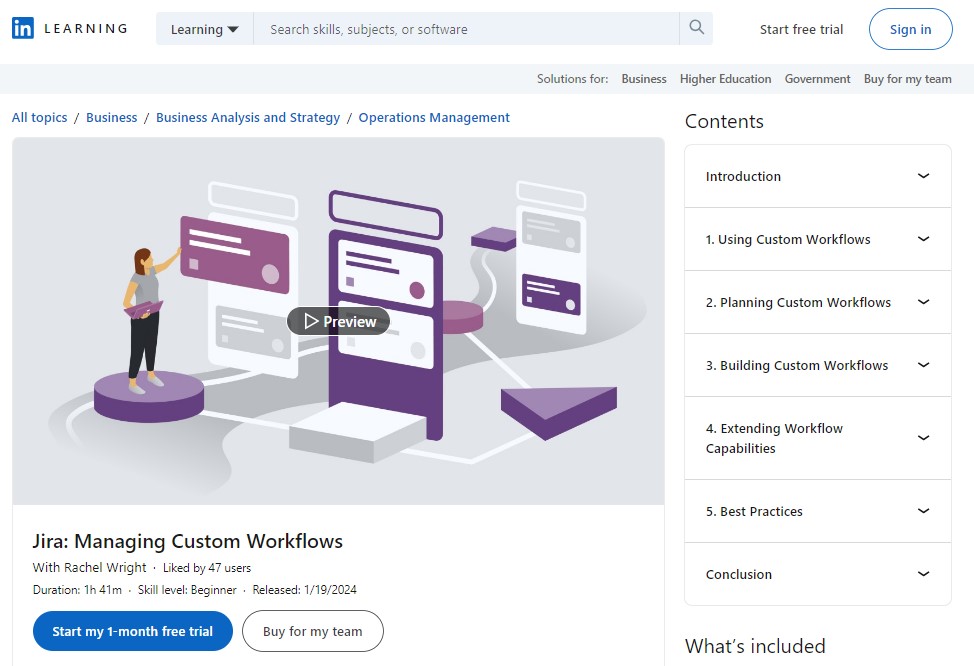Expand 5. Best Practices section
The height and width of the screenshot is (666, 974).
pyautogui.click(x=817, y=511)
